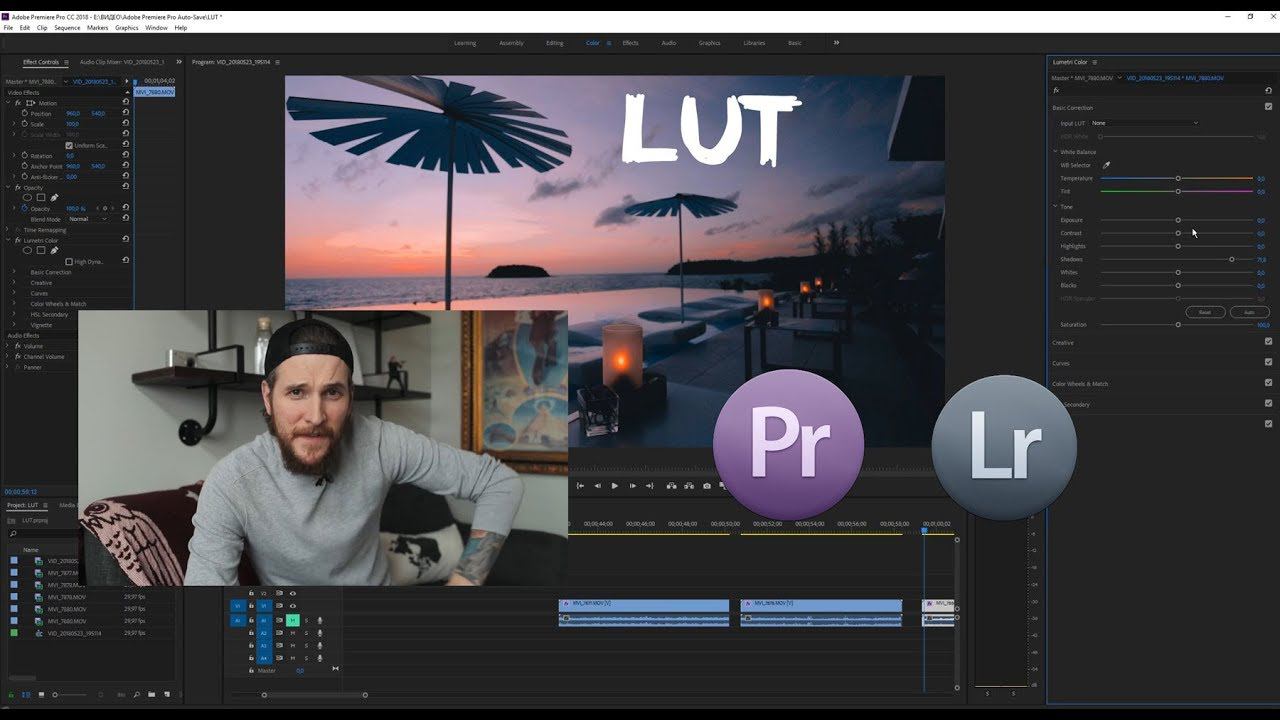The width and height of the screenshot is (1280, 720).
Task: Collapse the White Balance section
Action: [x=1056, y=152]
